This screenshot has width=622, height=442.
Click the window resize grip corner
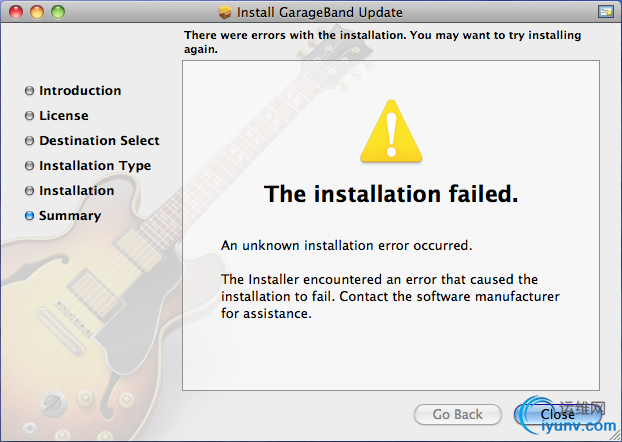tap(616, 436)
